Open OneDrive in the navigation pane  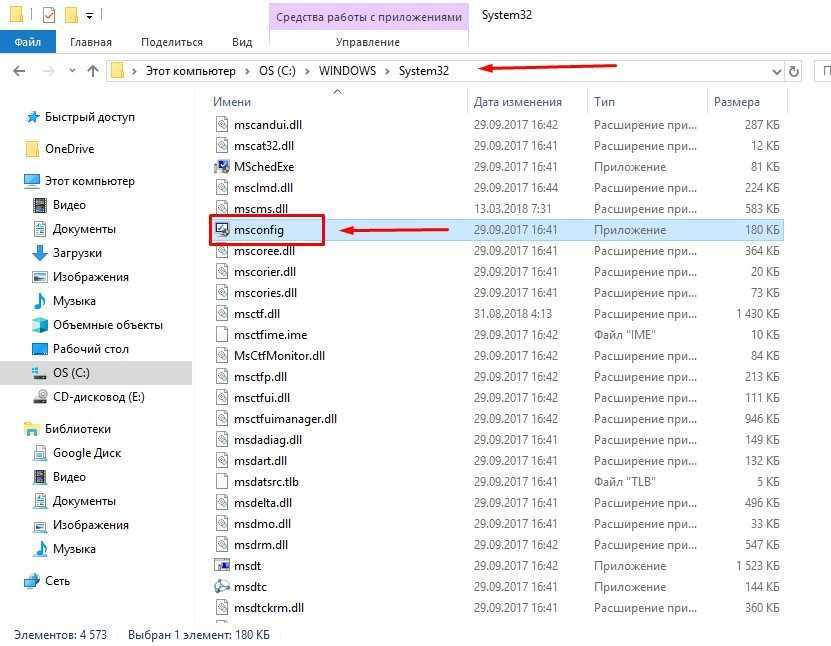click(x=69, y=149)
